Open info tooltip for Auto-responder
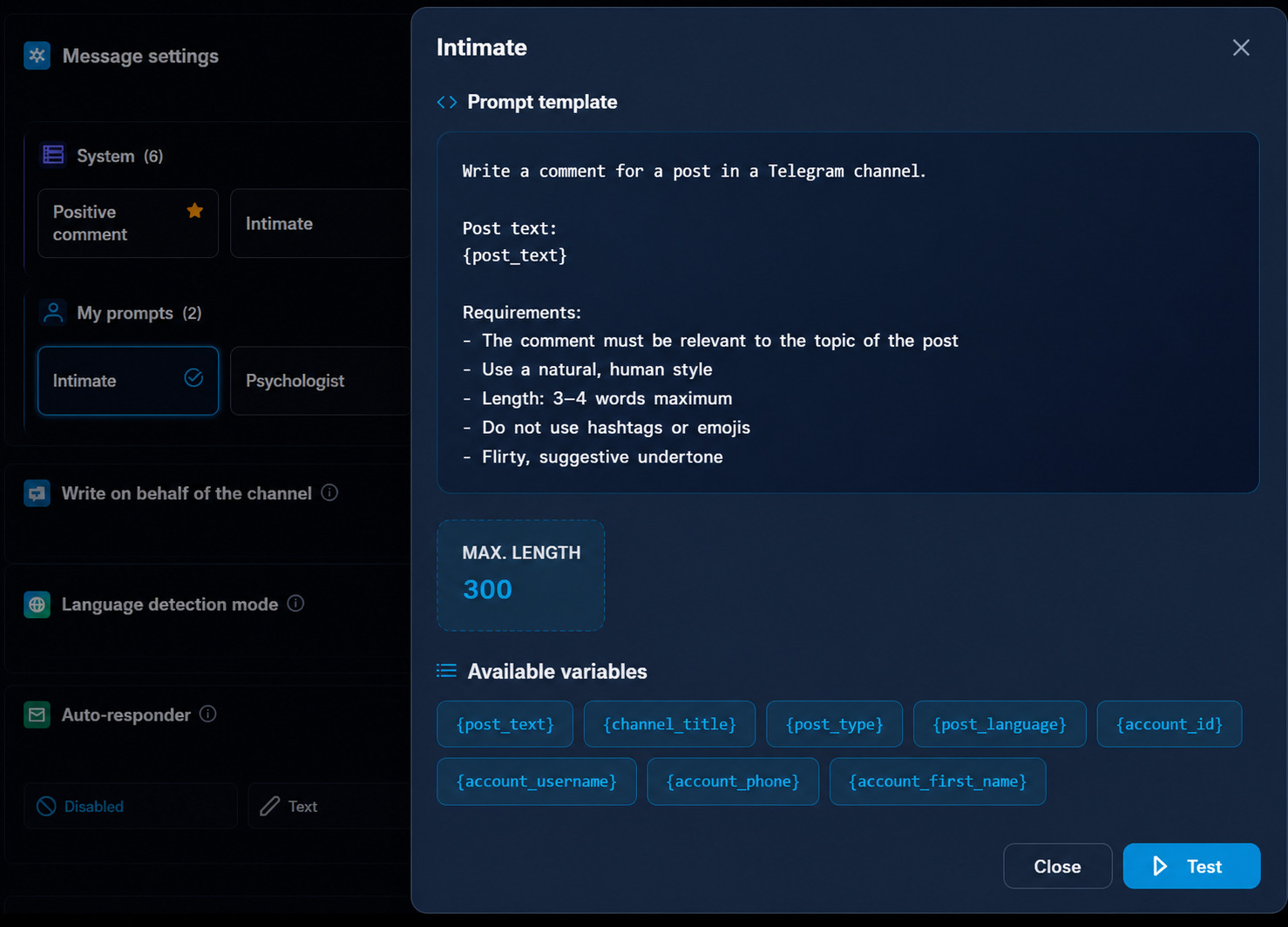The height and width of the screenshot is (927, 1288). pyautogui.click(x=207, y=714)
